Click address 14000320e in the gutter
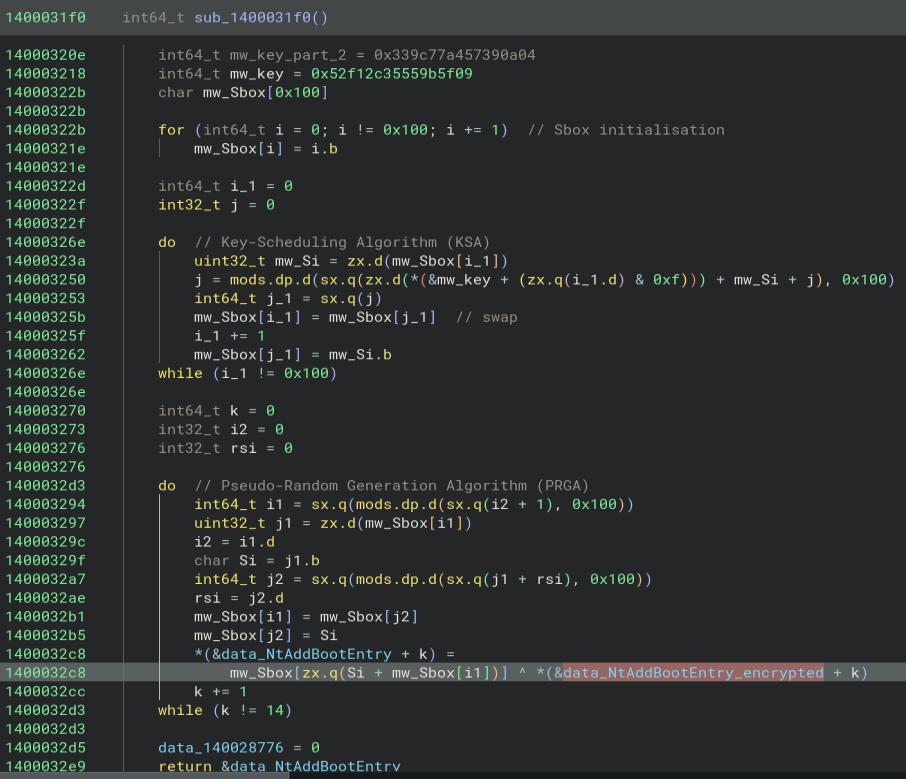This screenshot has height=779, width=906. tap(46, 55)
